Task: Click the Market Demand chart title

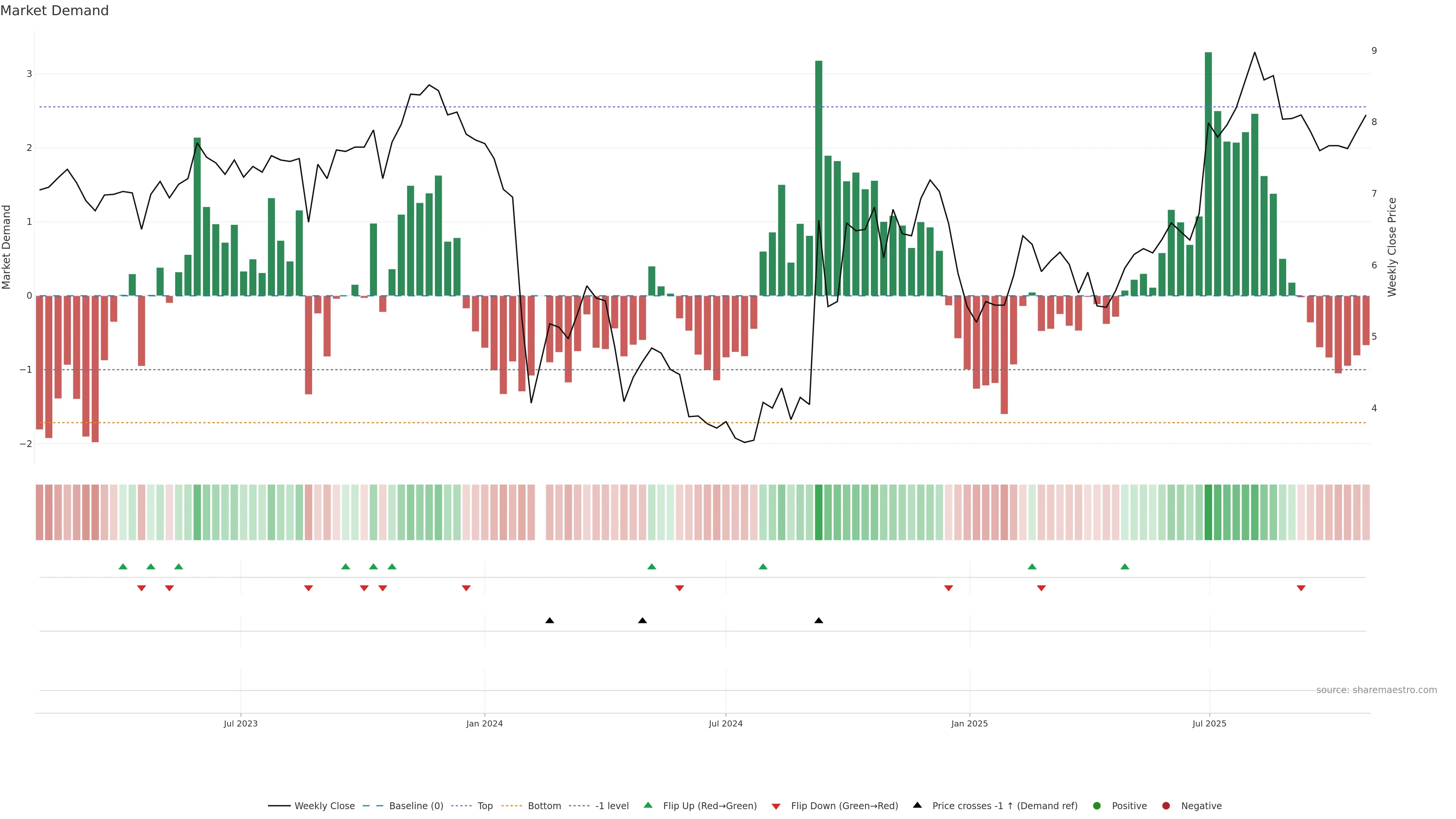Action: (x=54, y=11)
